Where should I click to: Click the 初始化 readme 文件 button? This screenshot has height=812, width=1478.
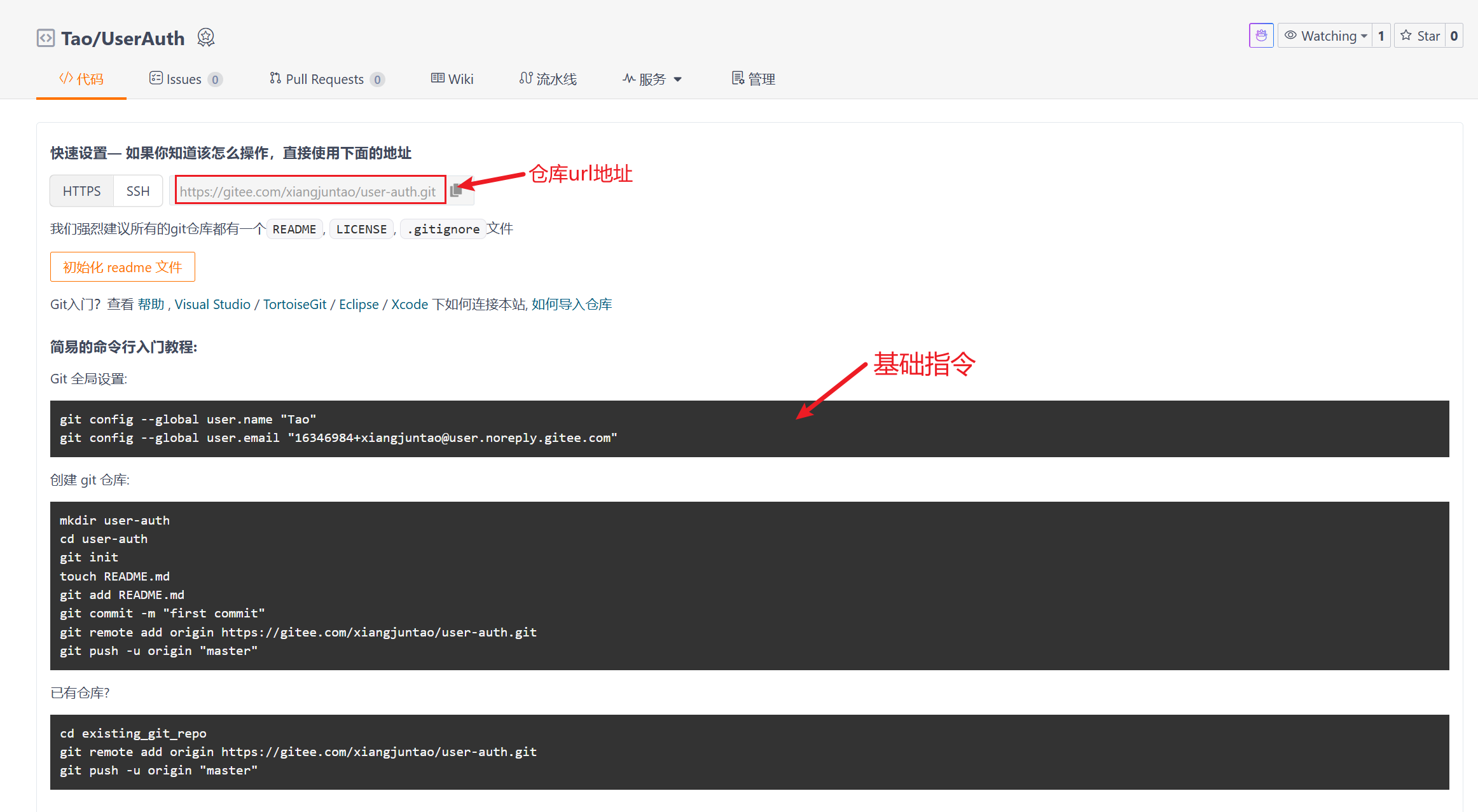pyautogui.click(x=122, y=267)
